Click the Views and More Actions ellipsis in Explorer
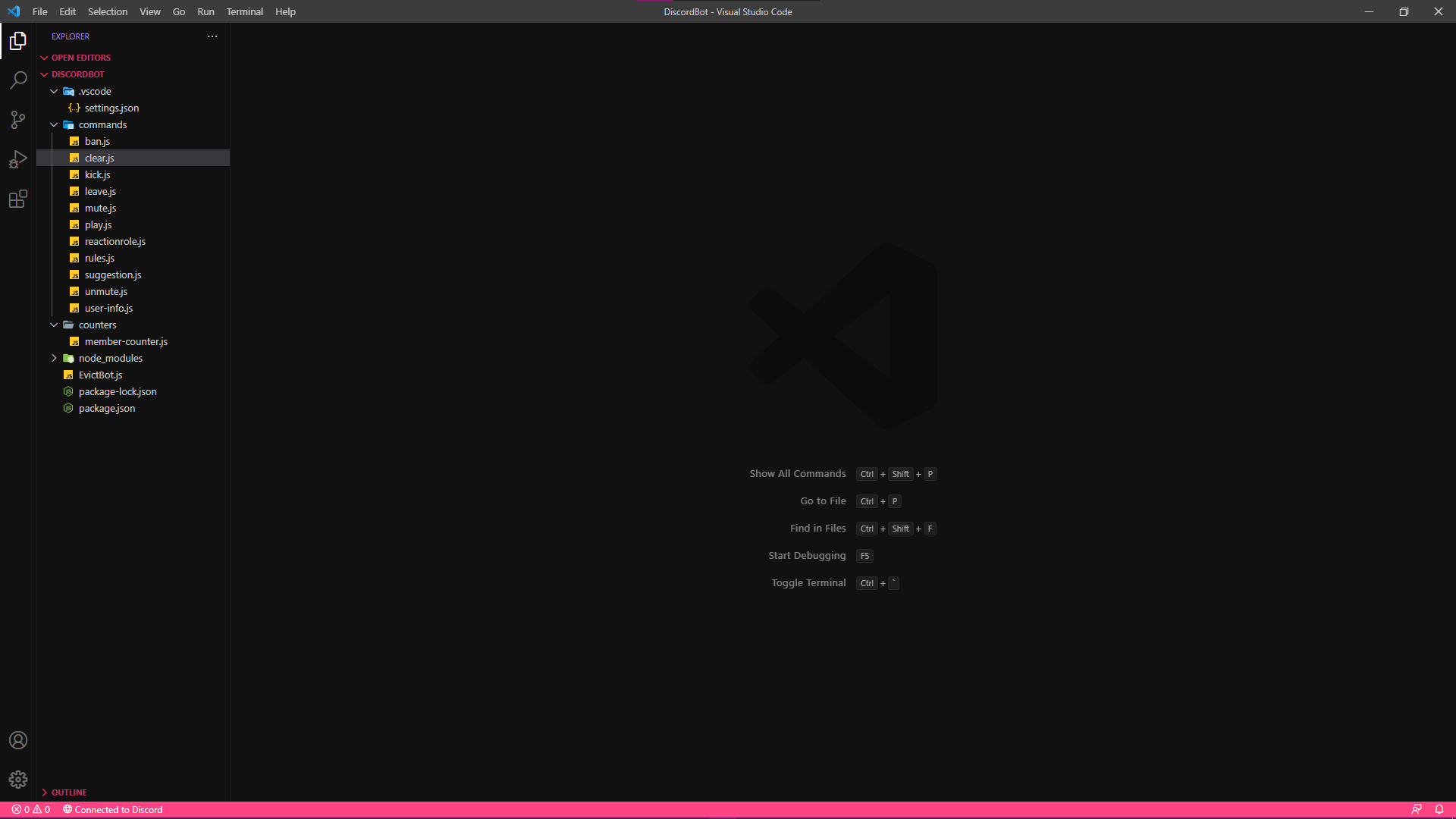This screenshot has width=1456, height=819. (212, 36)
